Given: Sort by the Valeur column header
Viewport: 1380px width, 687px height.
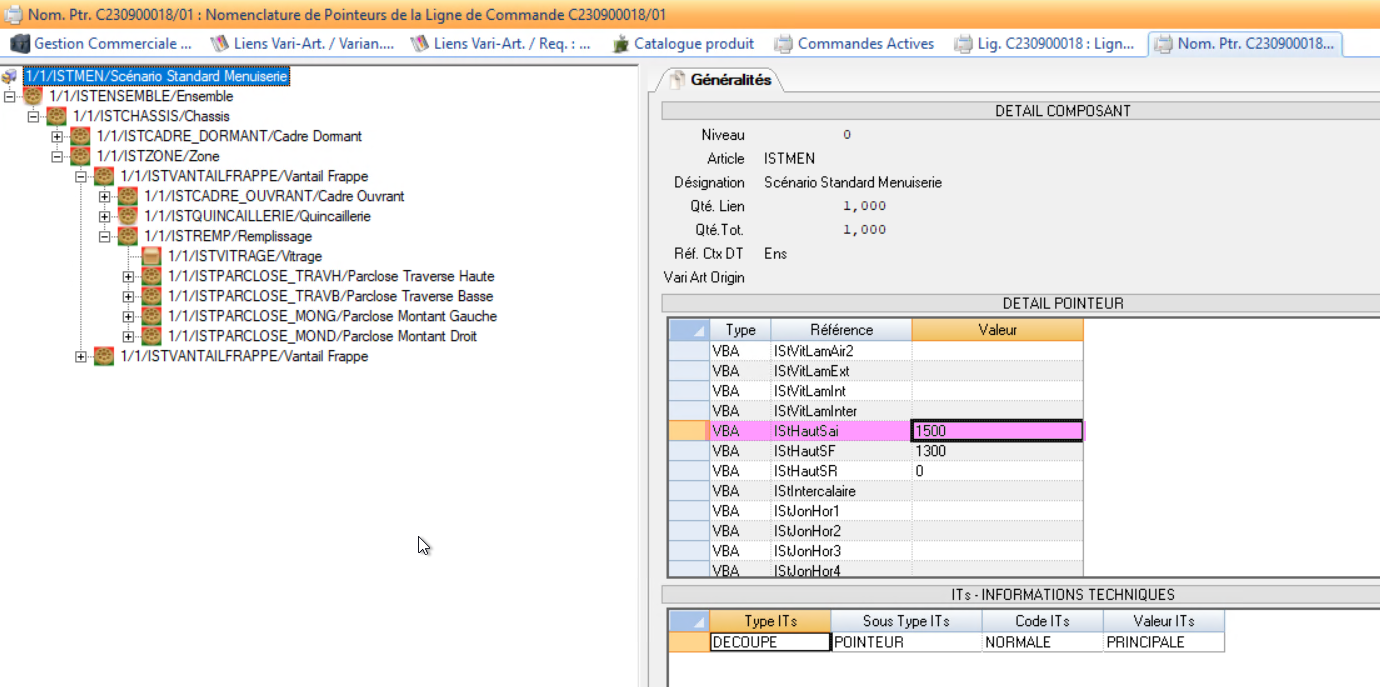Looking at the screenshot, I should click(997, 330).
